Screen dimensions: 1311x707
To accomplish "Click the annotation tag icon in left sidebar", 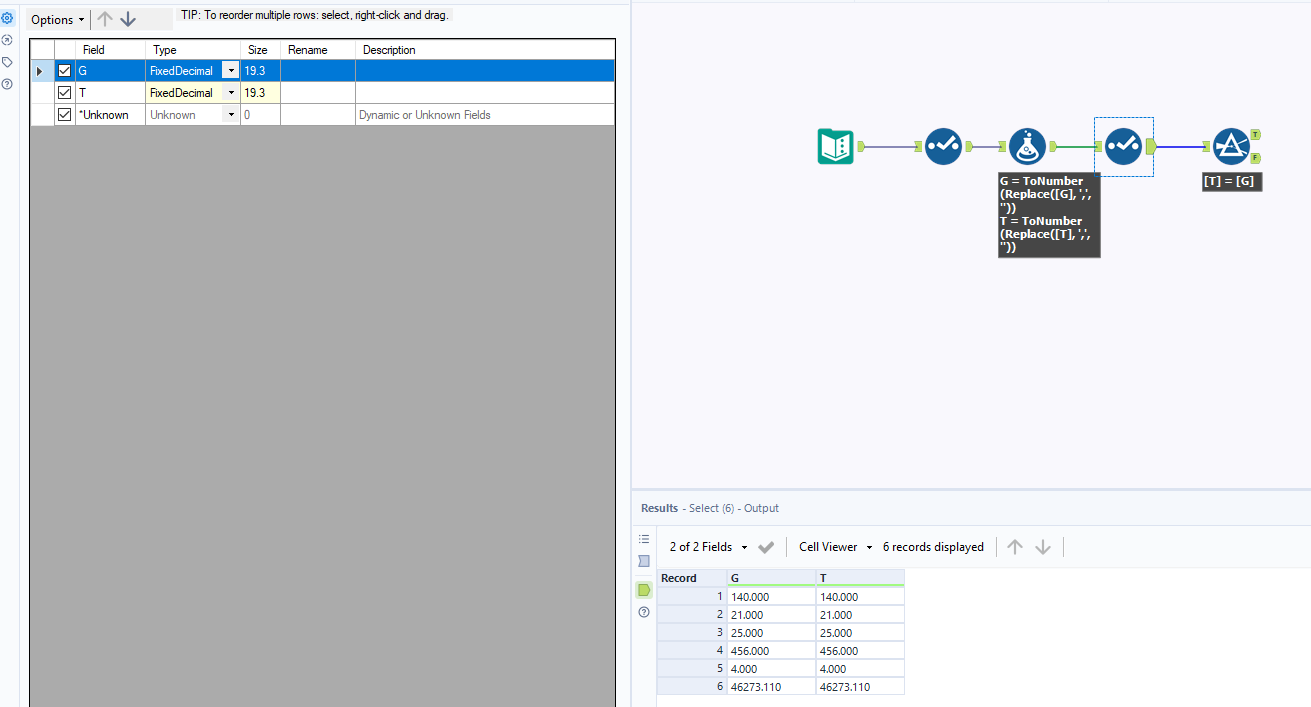I will pos(7,61).
